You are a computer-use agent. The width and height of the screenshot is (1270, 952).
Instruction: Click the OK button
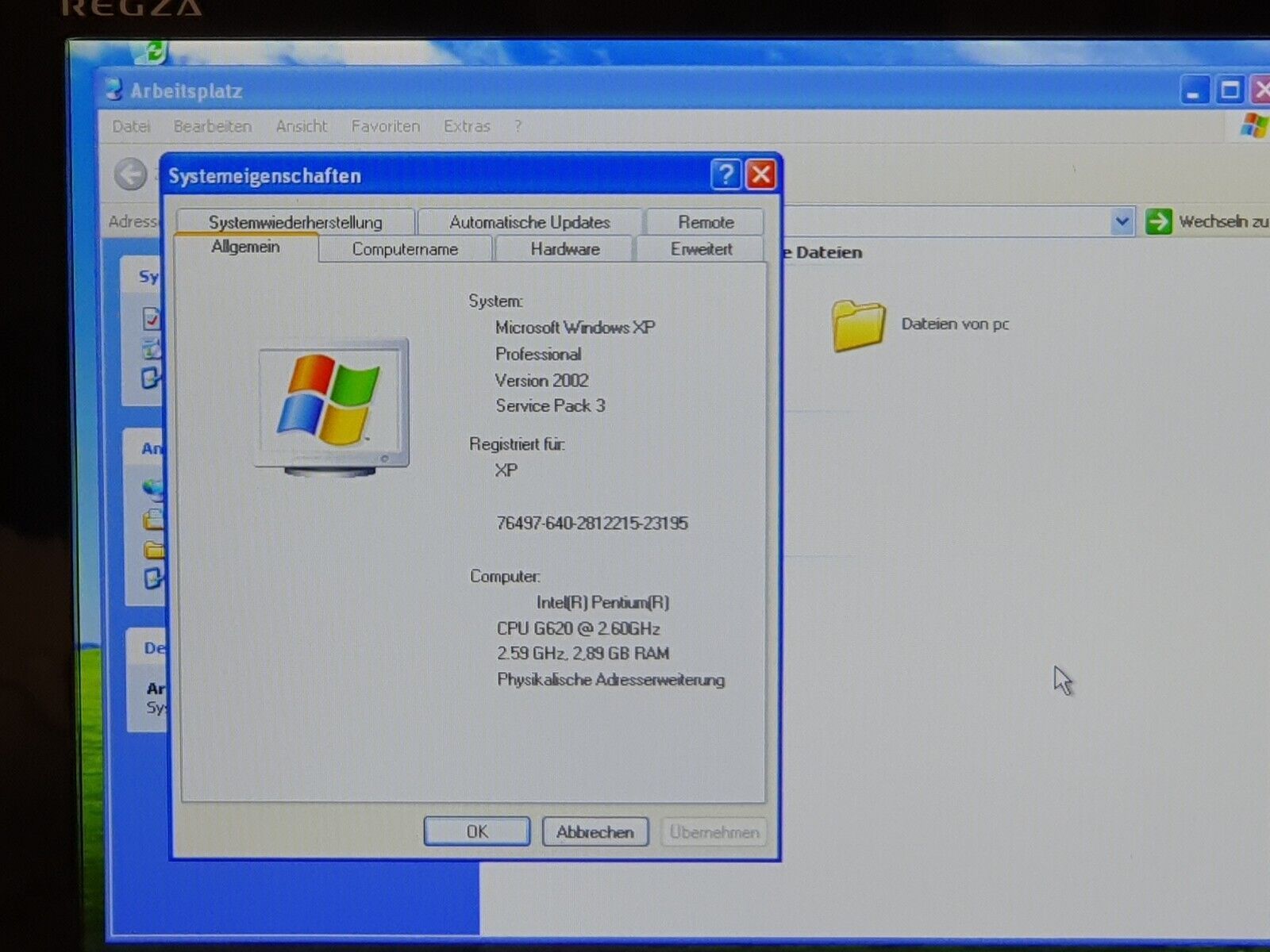tap(477, 831)
